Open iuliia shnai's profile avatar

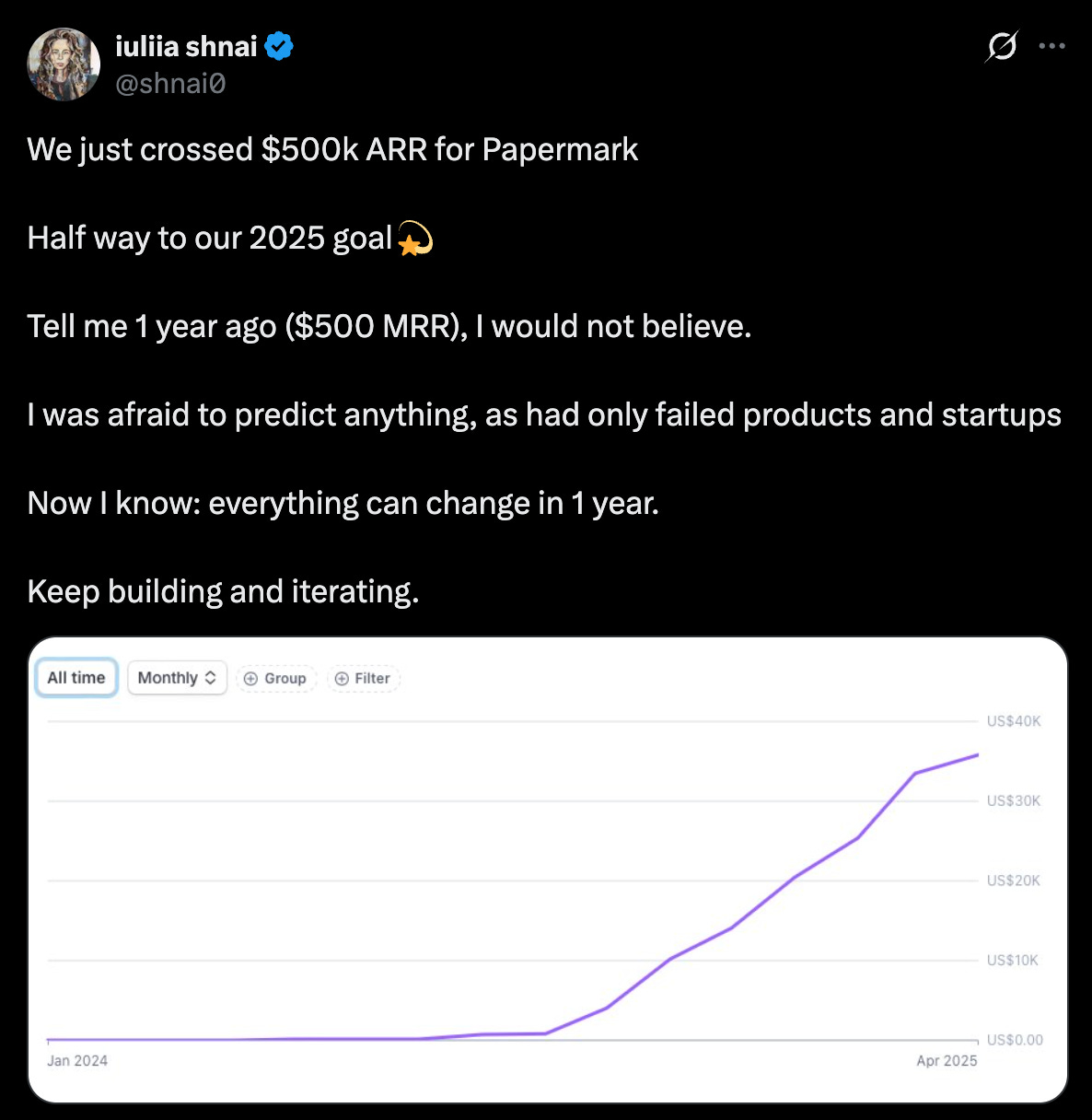click(x=64, y=64)
